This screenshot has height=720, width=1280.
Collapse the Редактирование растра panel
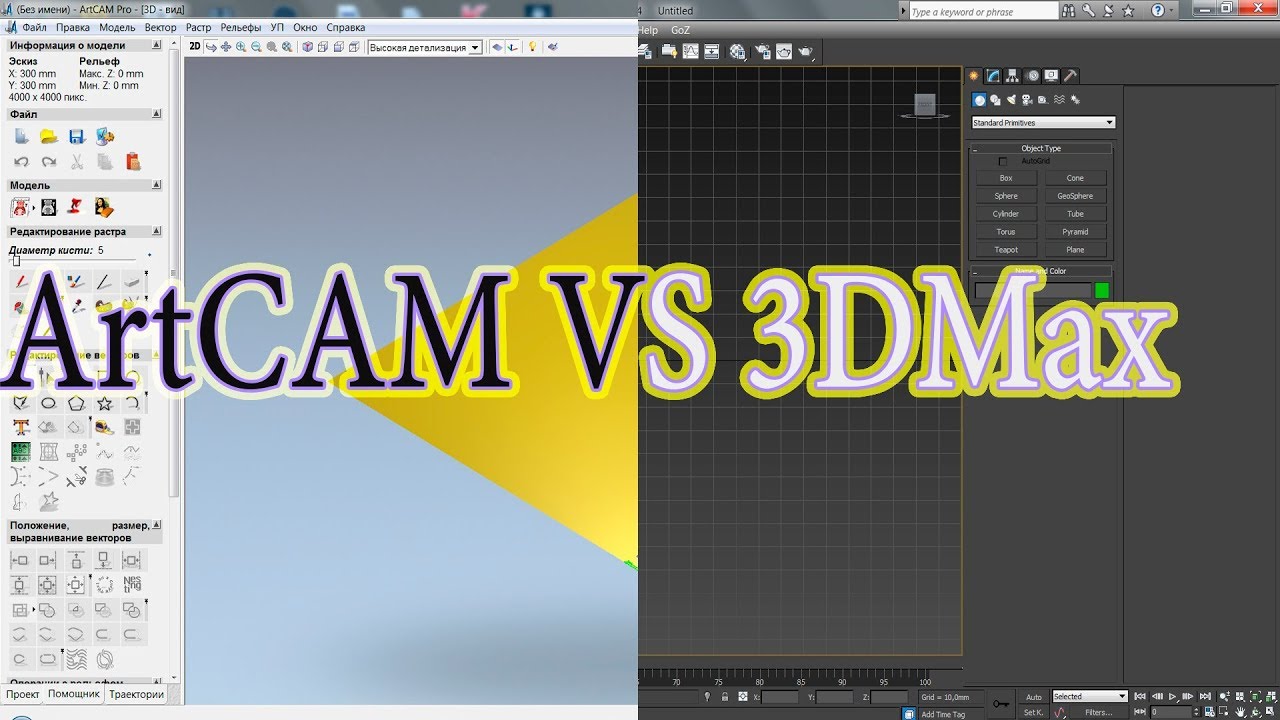pyautogui.click(x=156, y=231)
